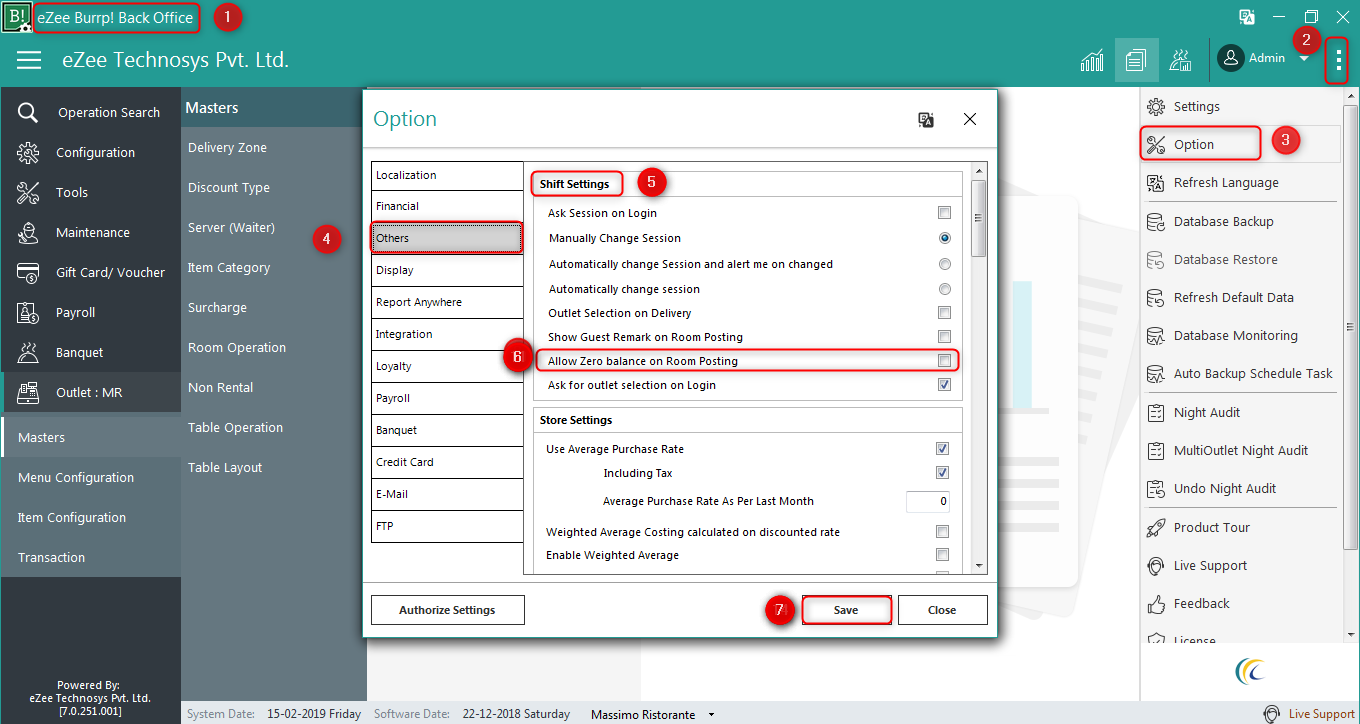Open Live Support in right menu
Viewport: 1360px width, 724px height.
click(x=1240, y=565)
